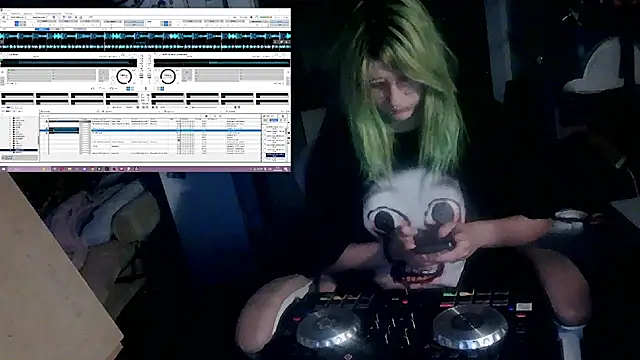Viewport: 640px width, 360px height.
Task: Click the master level meter in the top toolbar
Action: (x=265, y=17)
